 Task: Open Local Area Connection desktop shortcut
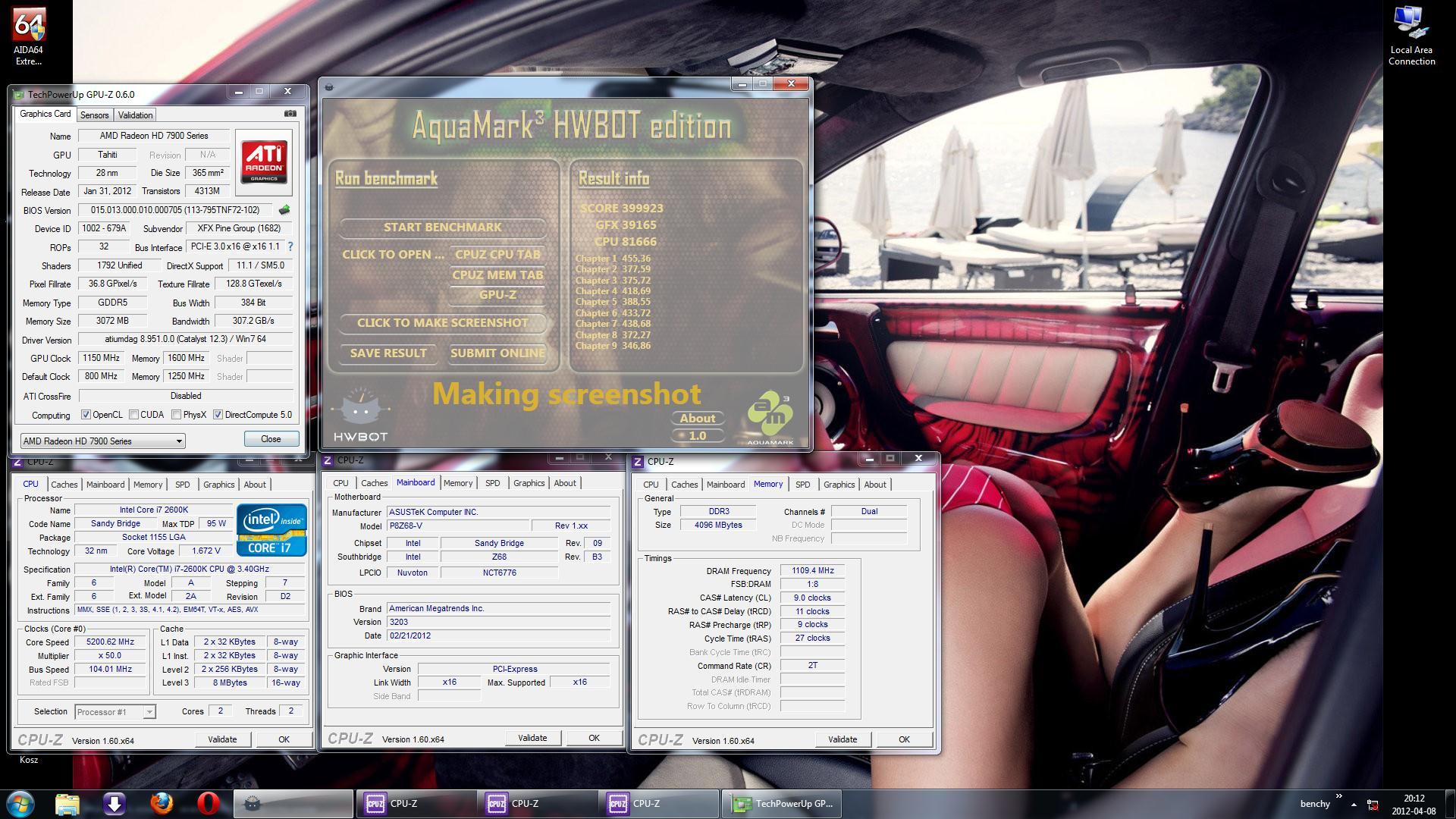[1411, 36]
